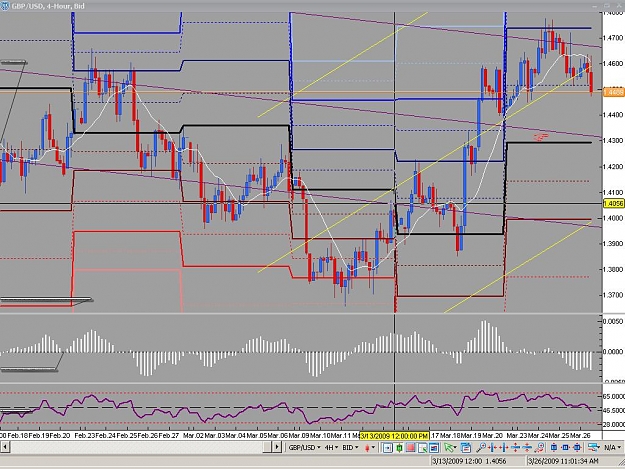Click the GBP/USD, 4-Hour, Bid chart title
The width and height of the screenshot is (625, 469).
point(48,6)
